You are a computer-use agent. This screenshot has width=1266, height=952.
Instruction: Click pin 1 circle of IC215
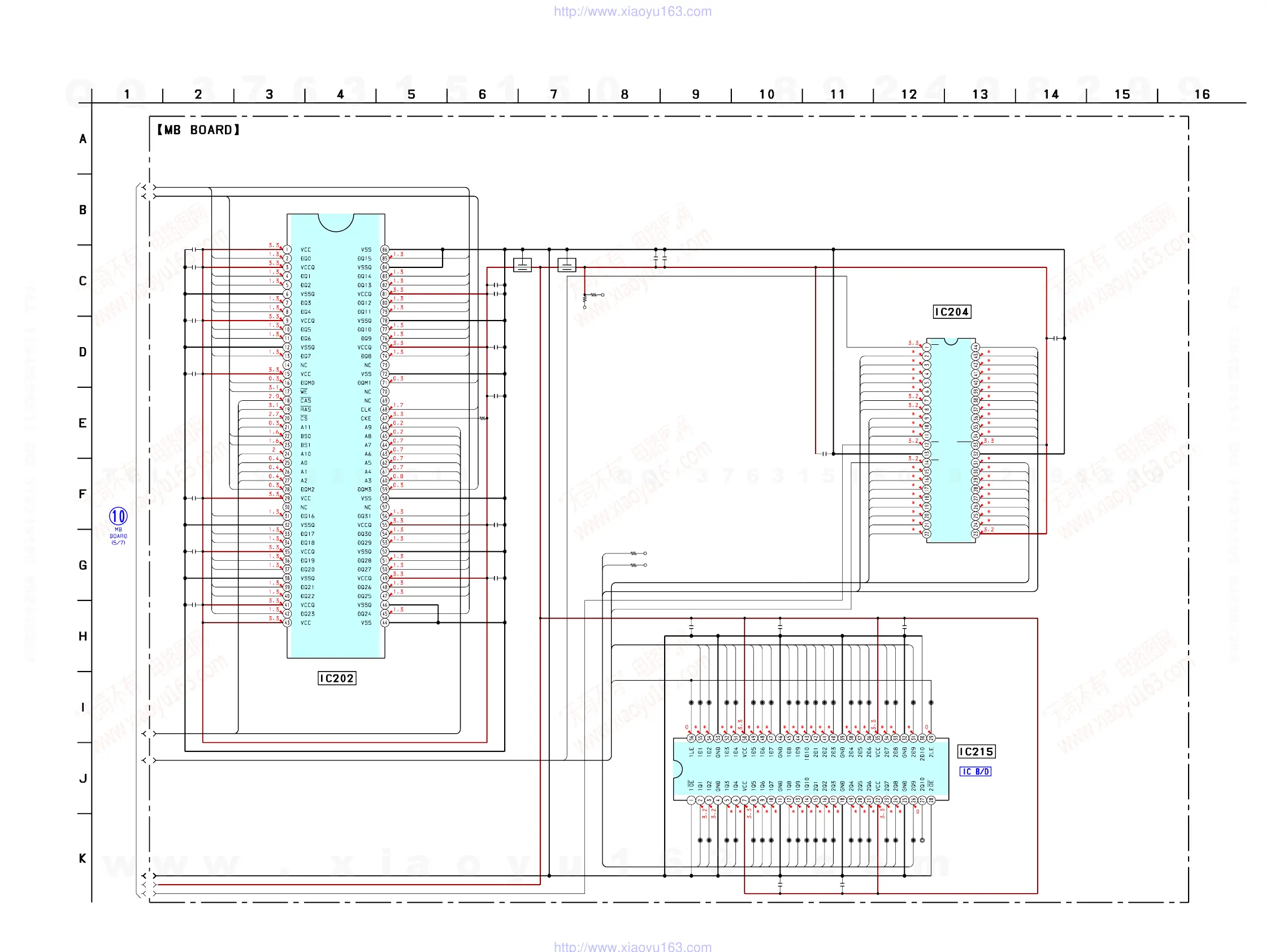click(691, 800)
